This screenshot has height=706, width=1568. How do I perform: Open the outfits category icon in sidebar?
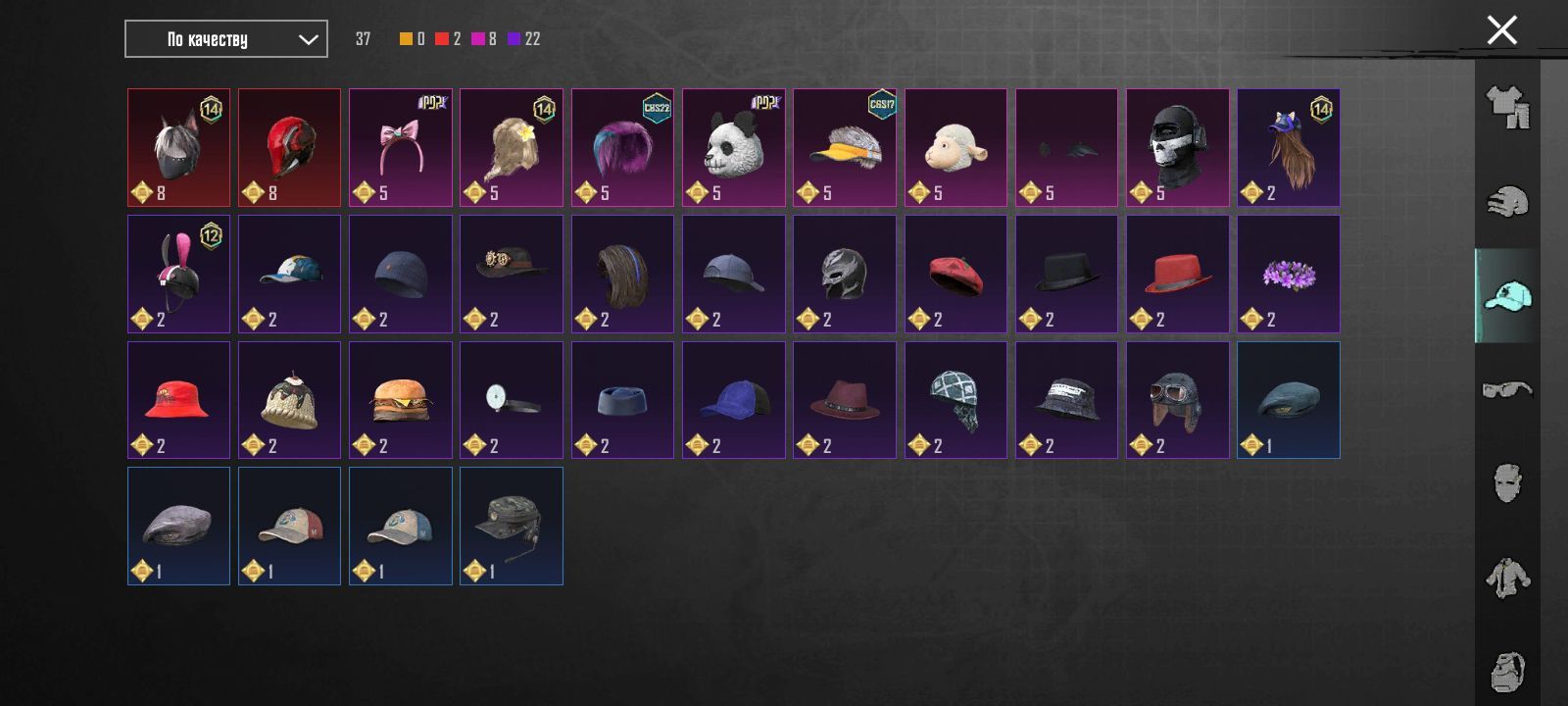(x=1507, y=107)
